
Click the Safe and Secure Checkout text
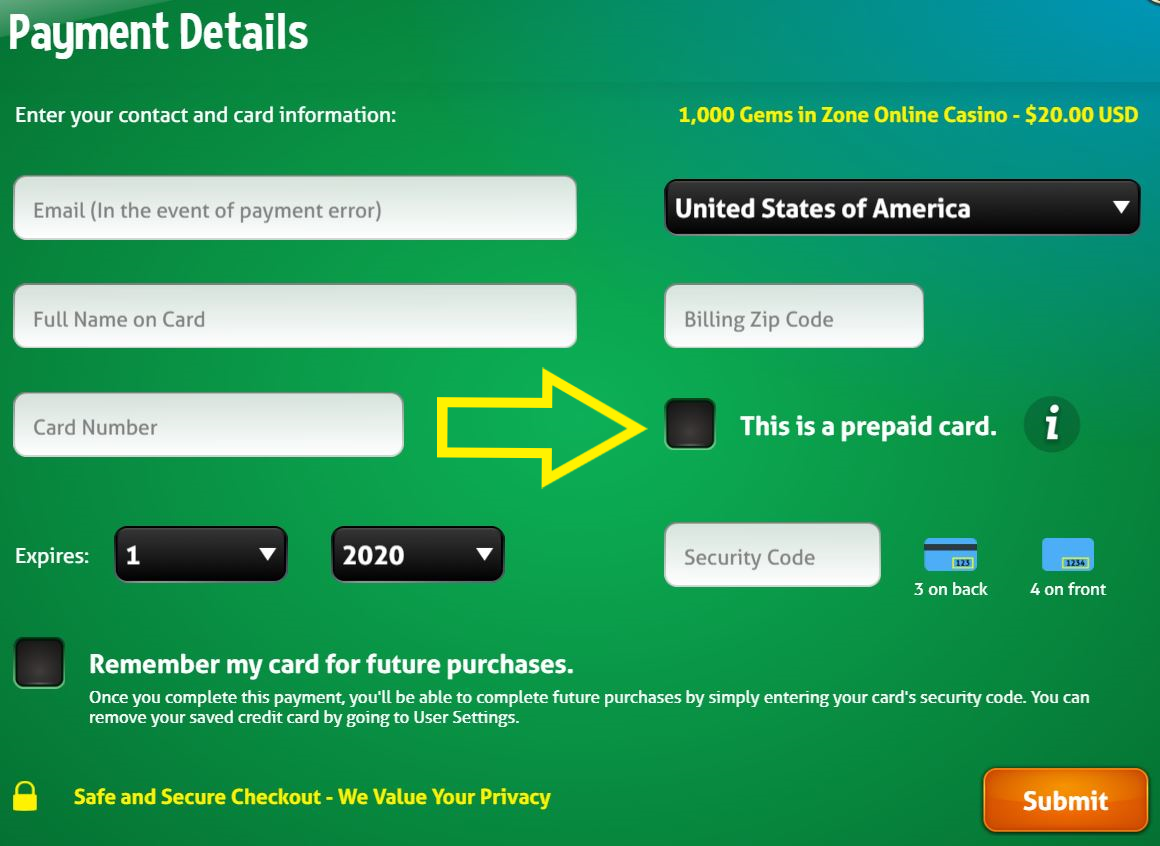tap(312, 797)
